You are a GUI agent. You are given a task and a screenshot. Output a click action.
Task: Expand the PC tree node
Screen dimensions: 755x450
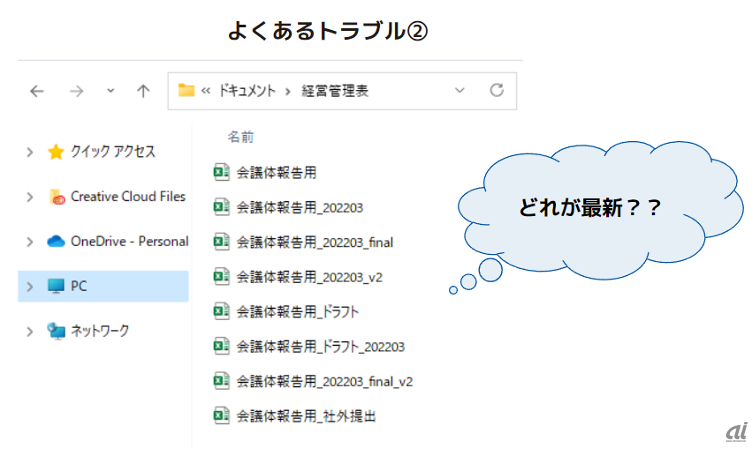coord(30,287)
